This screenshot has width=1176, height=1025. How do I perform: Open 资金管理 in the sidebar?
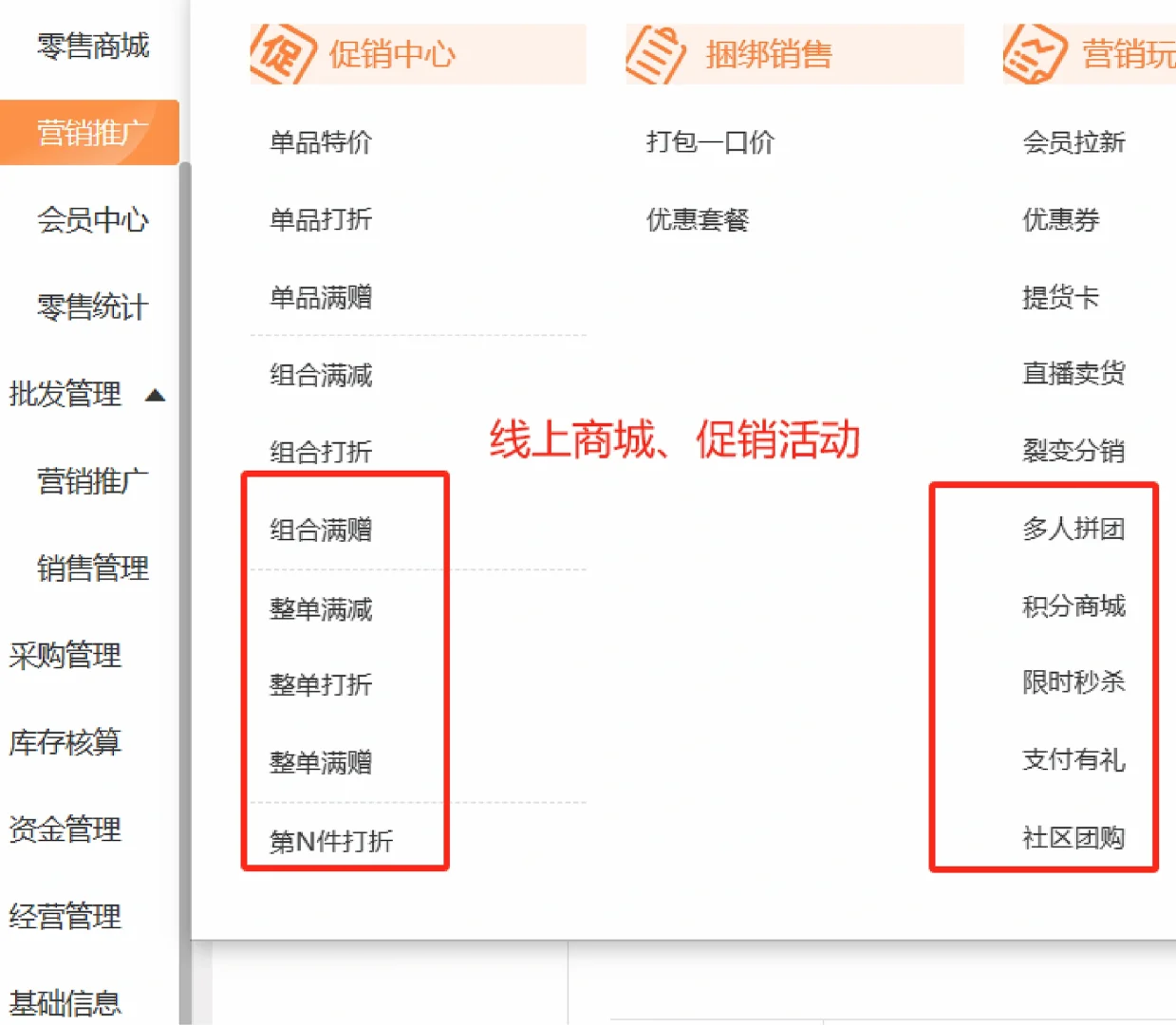click(x=65, y=829)
